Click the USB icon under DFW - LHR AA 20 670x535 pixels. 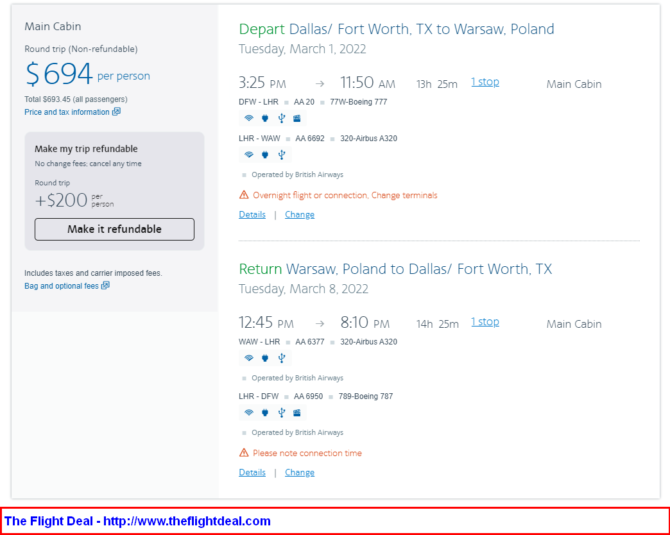[281, 118]
